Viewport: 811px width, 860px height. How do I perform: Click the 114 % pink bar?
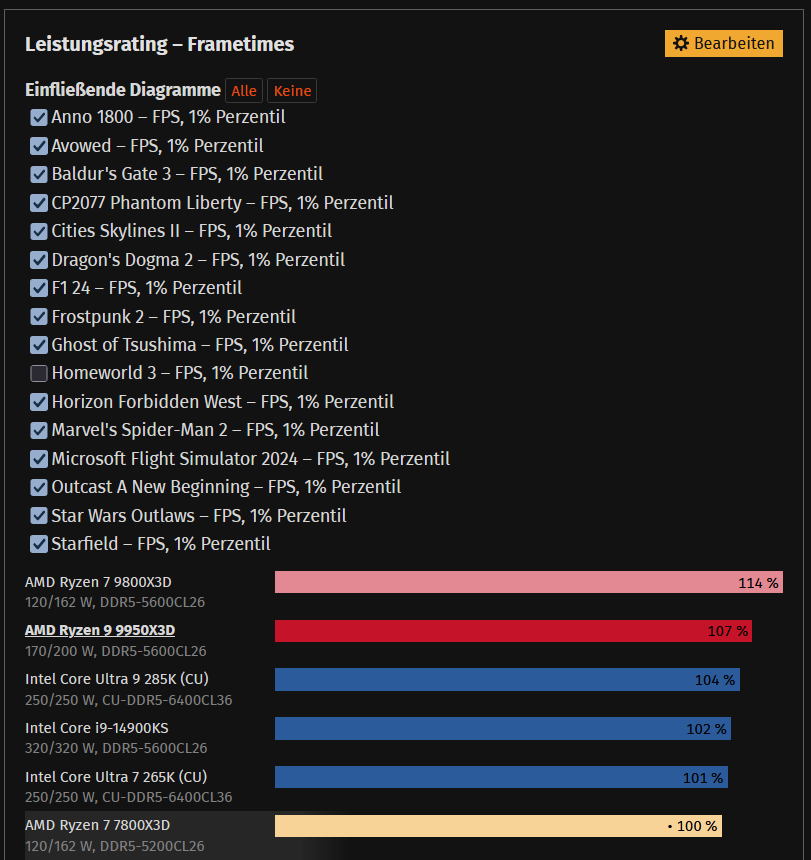[529, 582]
